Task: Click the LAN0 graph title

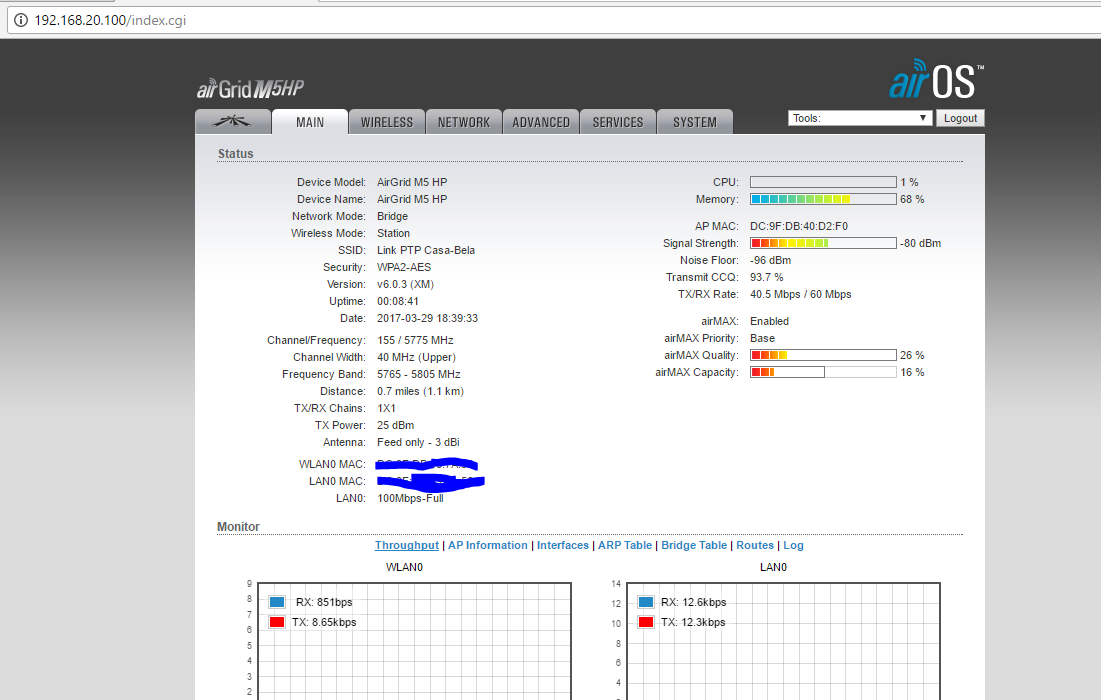Action: click(x=773, y=567)
